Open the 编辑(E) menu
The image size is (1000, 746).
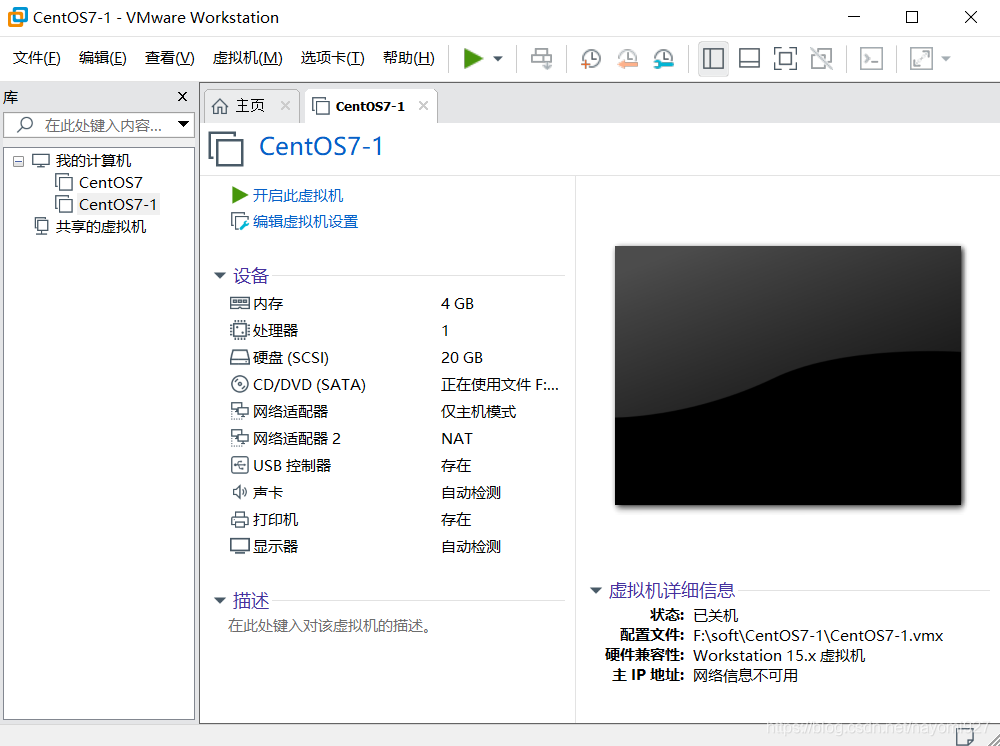tap(103, 58)
